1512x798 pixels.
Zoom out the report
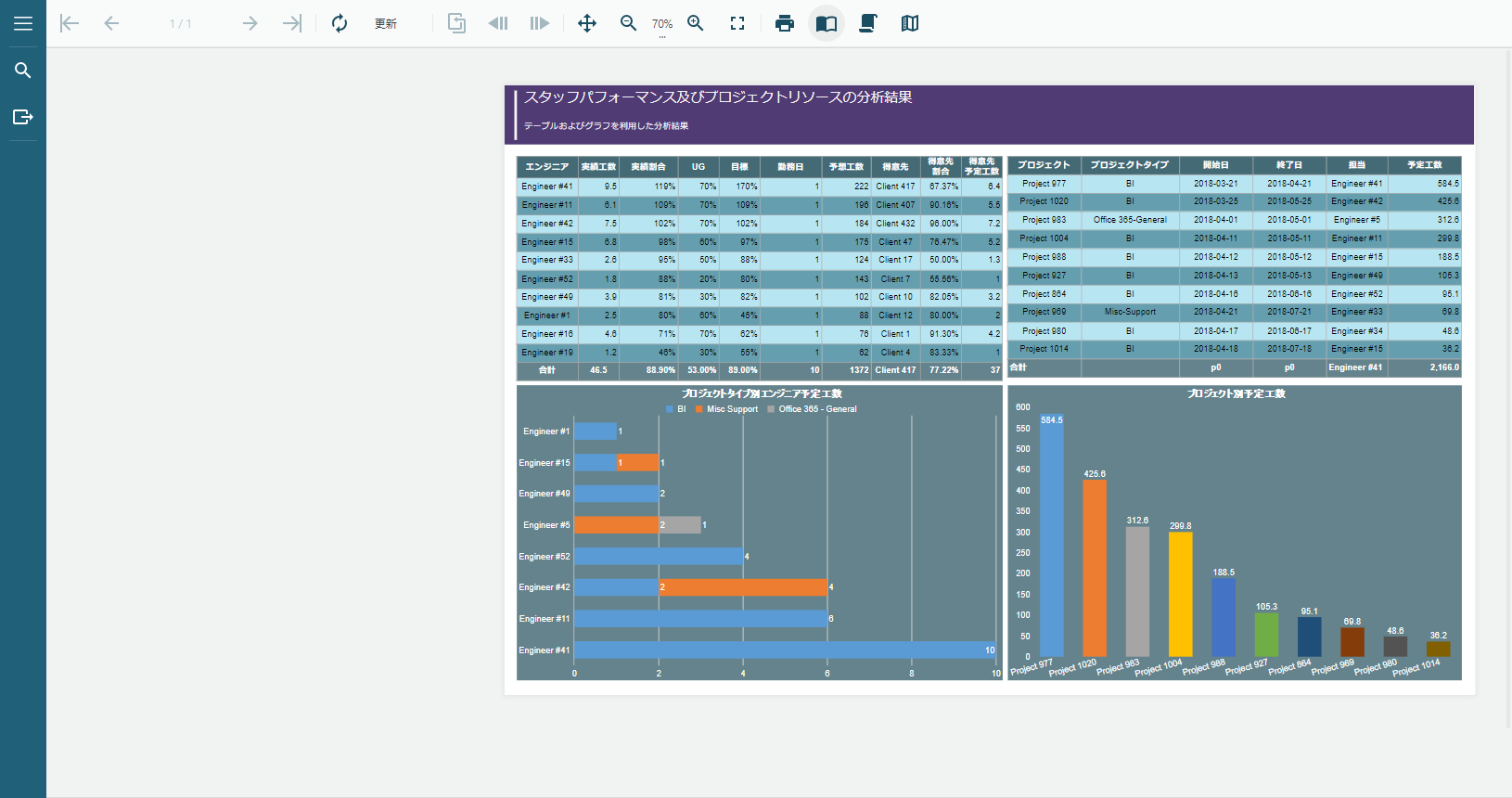(628, 23)
